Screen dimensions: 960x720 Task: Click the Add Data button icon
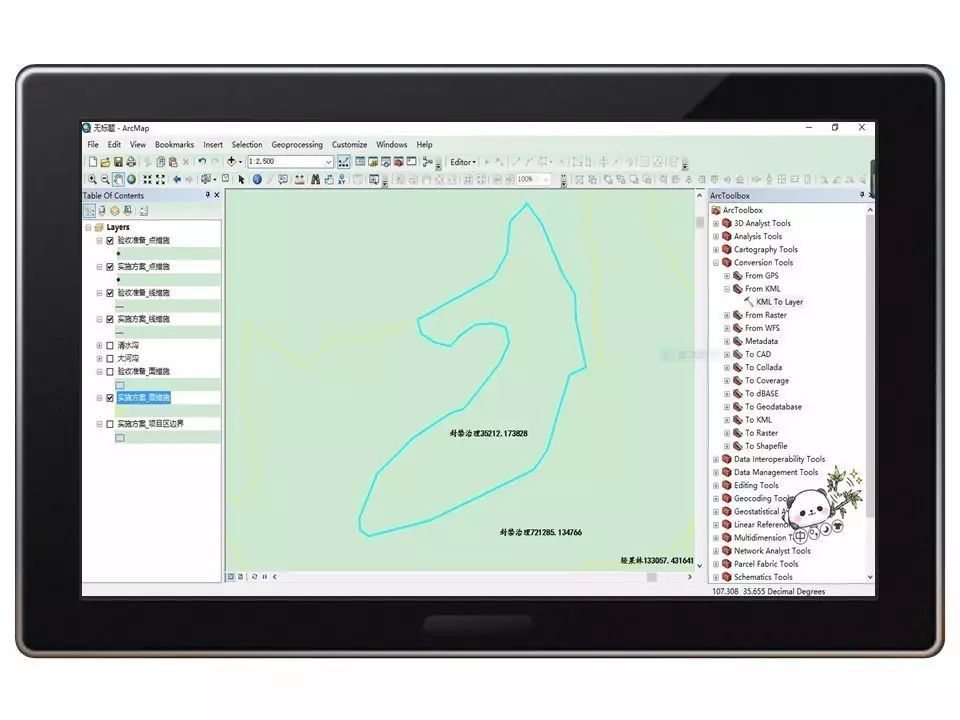click(232, 162)
